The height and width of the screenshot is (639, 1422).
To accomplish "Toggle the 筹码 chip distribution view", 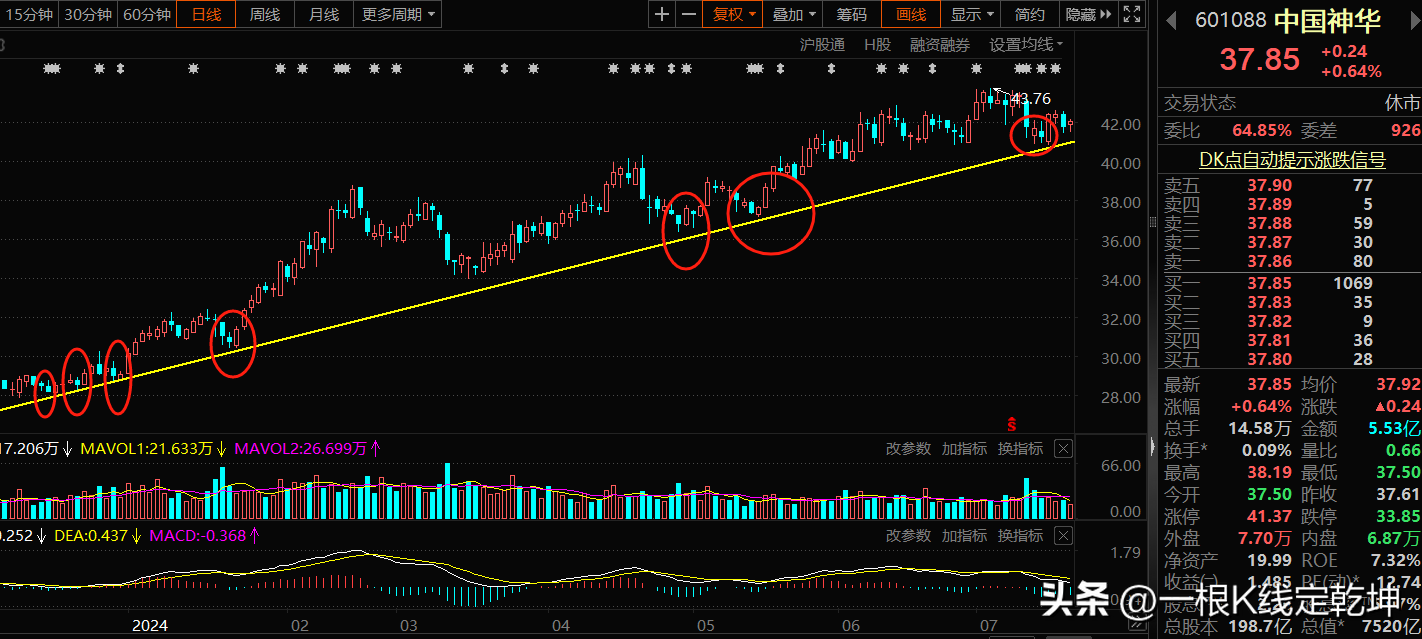I will point(851,14).
